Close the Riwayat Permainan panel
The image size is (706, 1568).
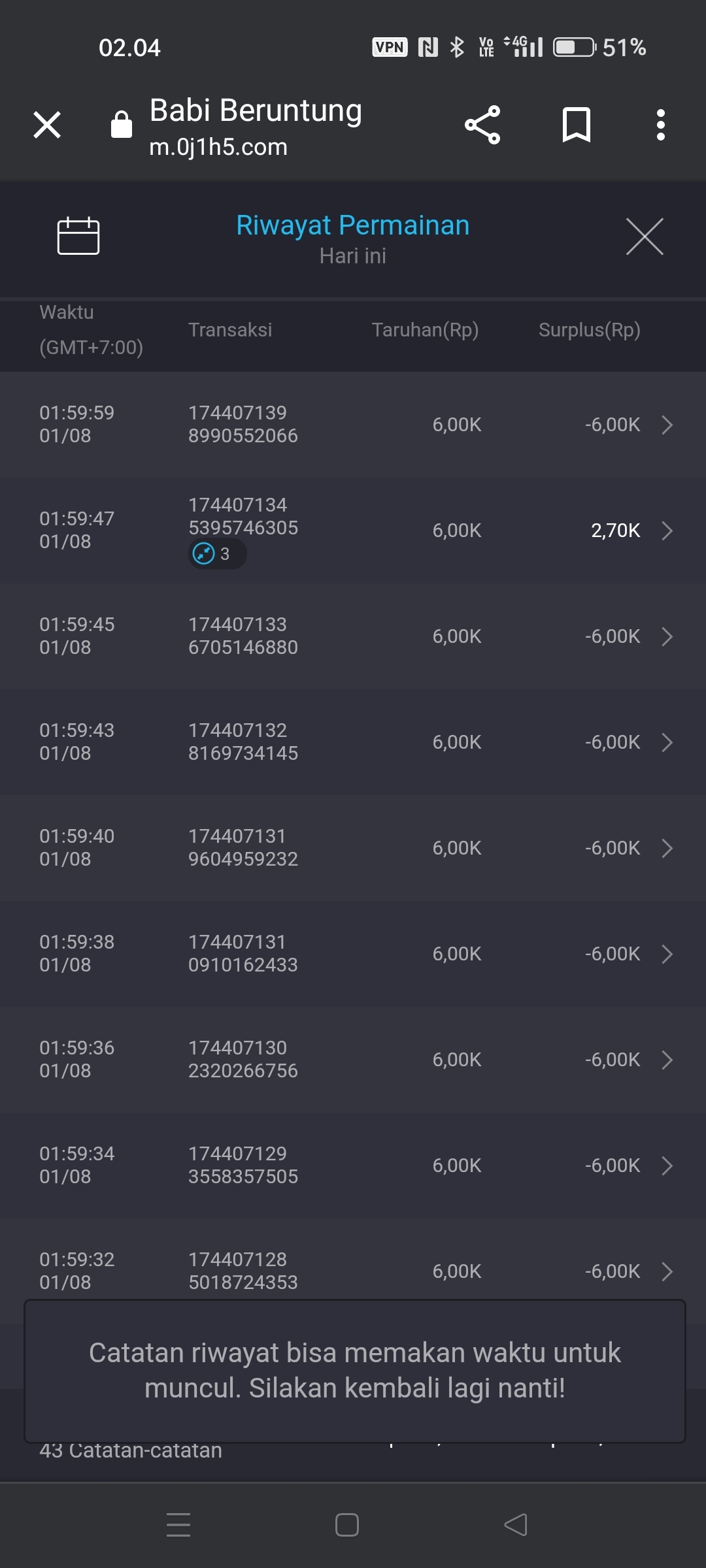[x=645, y=237]
